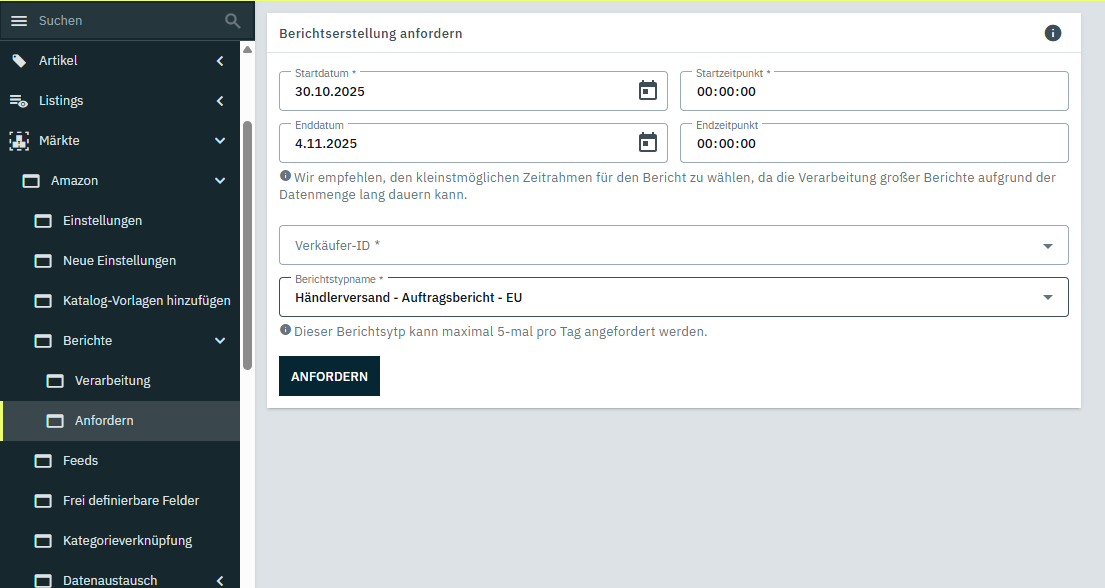The width and height of the screenshot is (1105, 588).
Task: Click the Startzeitpunkt time field
Action: [x=873, y=91]
